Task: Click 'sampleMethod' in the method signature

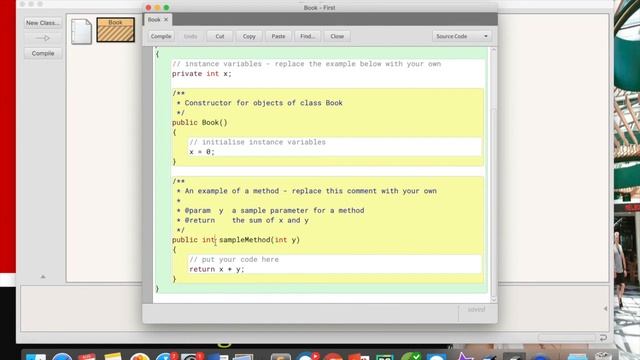Action: [x=245, y=240]
